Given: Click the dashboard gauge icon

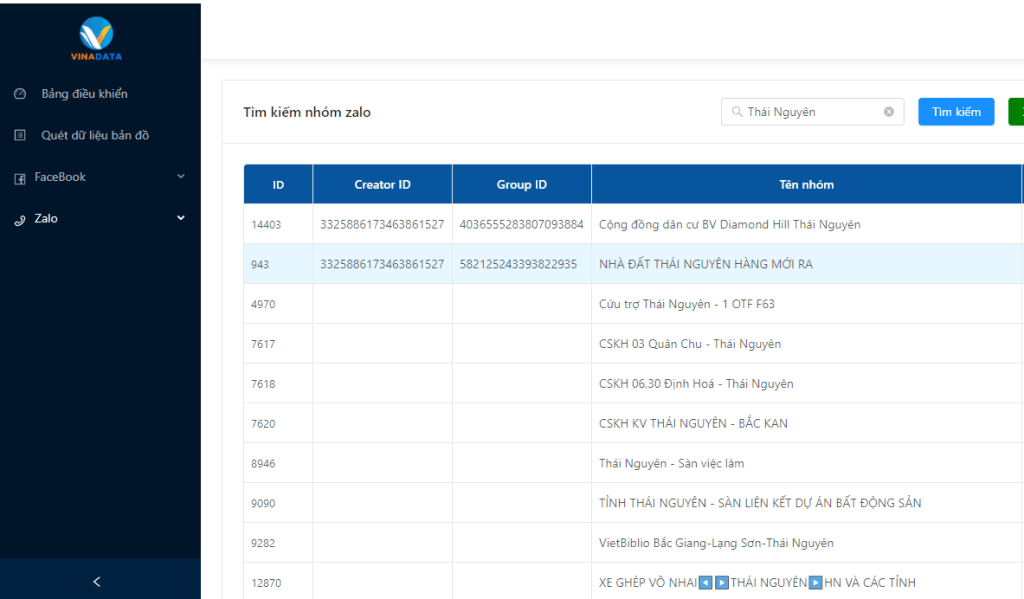Looking at the screenshot, I should pos(20,94).
